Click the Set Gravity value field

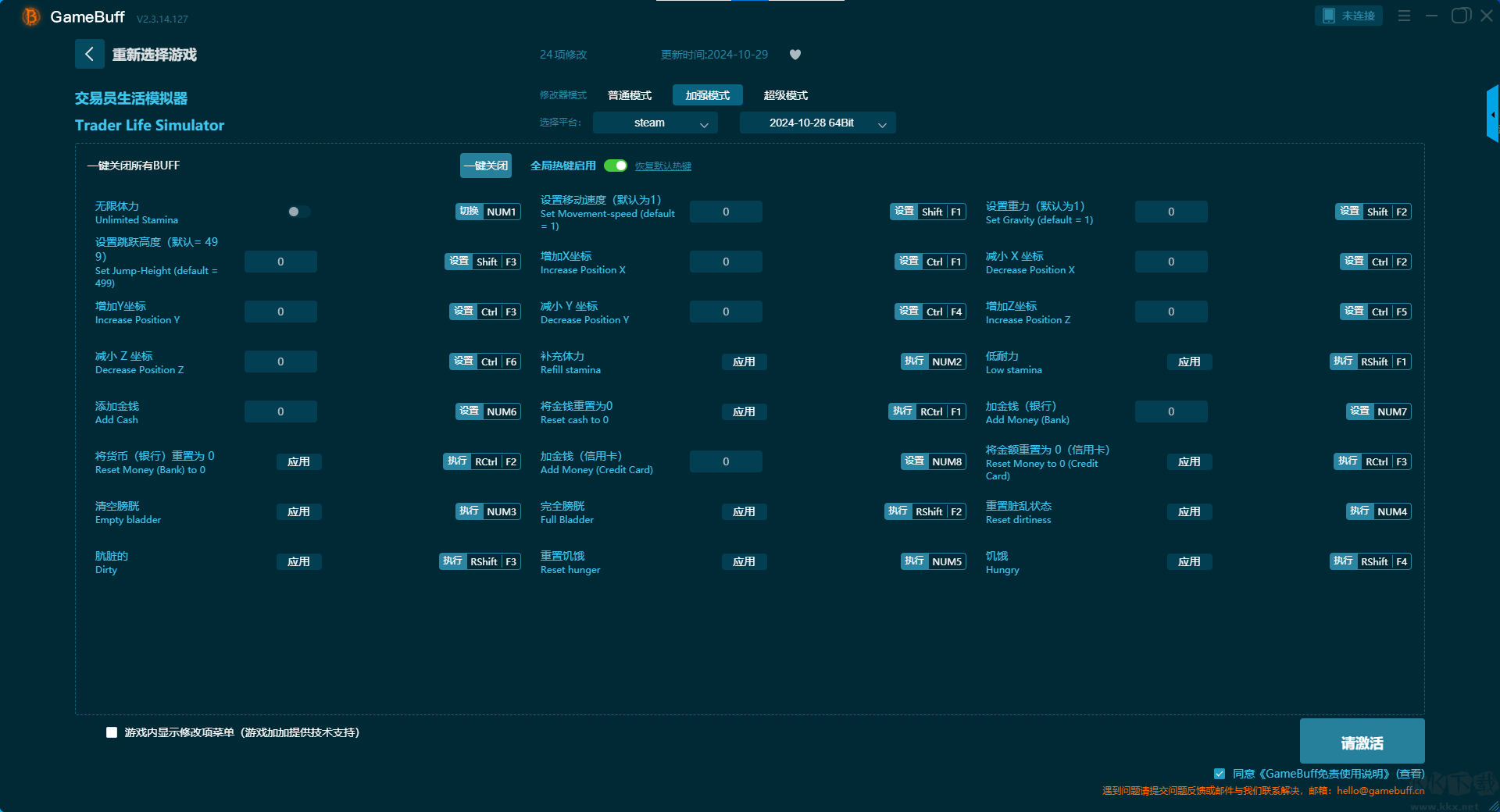[x=1170, y=212]
